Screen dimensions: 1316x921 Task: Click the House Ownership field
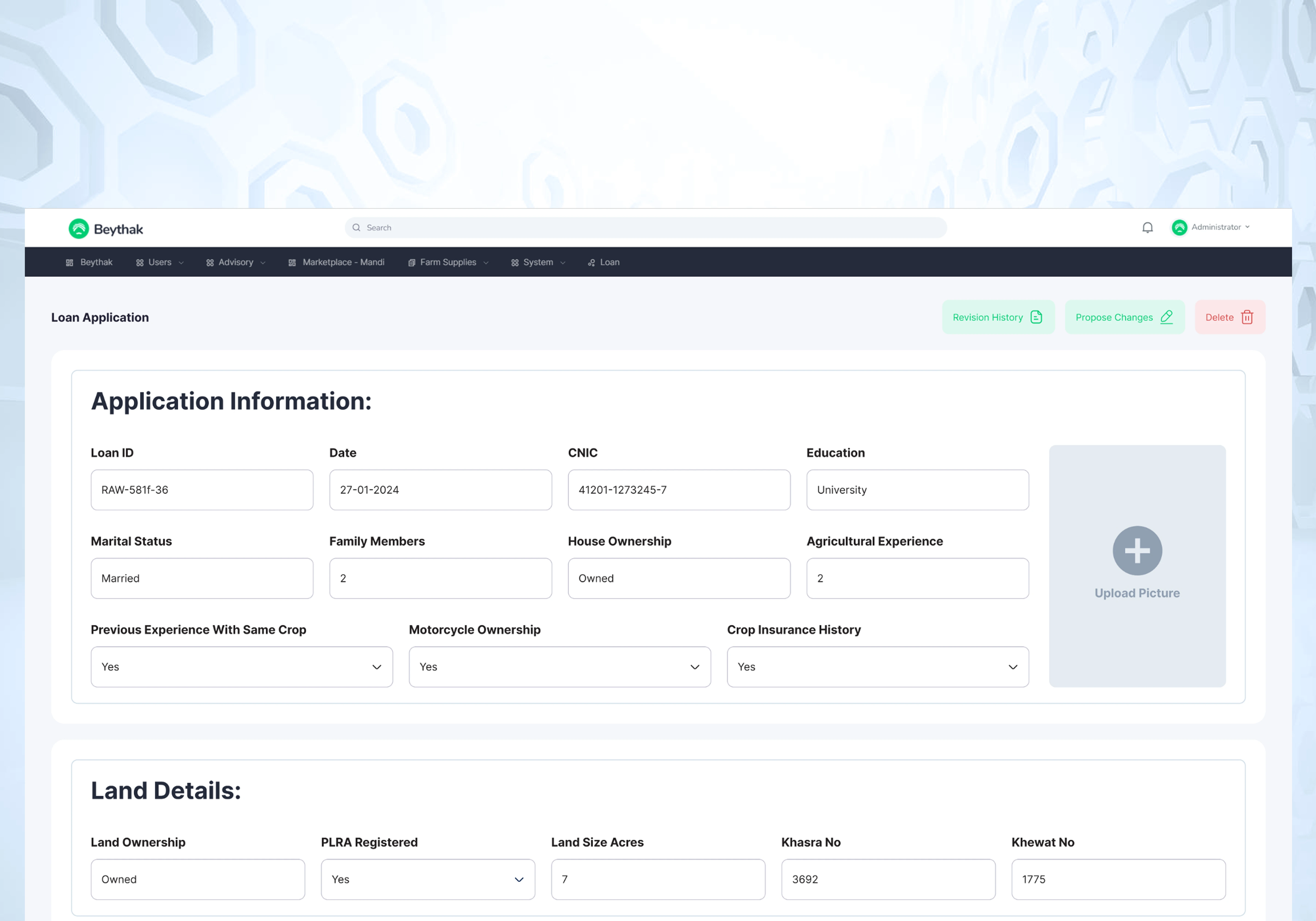(679, 578)
